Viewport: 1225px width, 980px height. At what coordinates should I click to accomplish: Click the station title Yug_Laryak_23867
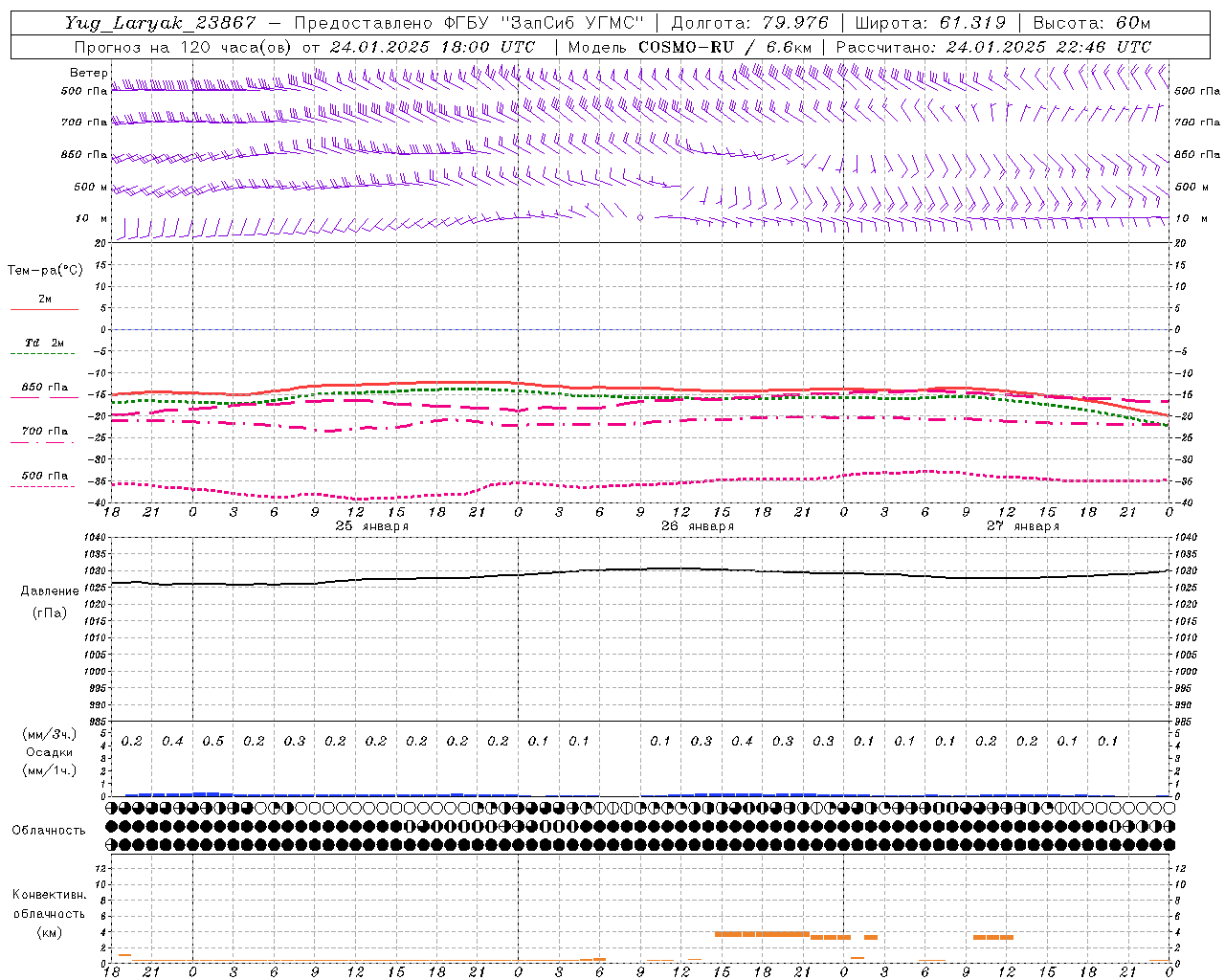[x=161, y=23]
